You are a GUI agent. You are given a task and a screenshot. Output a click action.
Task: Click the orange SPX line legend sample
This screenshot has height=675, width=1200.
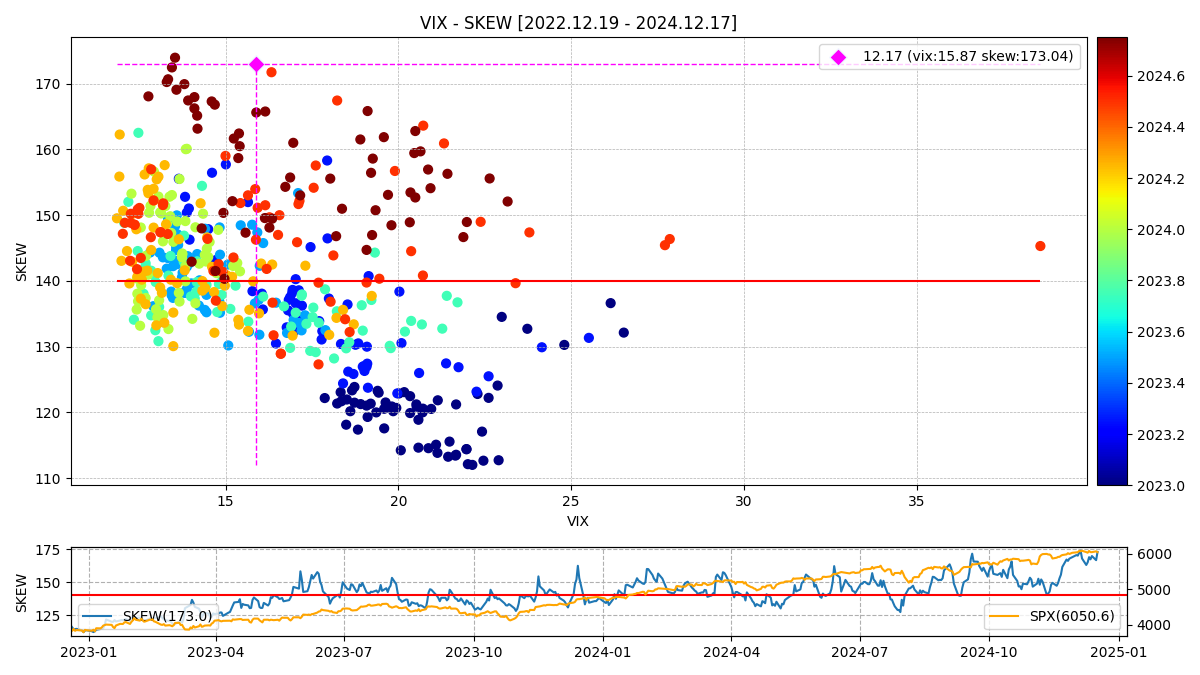1006,616
